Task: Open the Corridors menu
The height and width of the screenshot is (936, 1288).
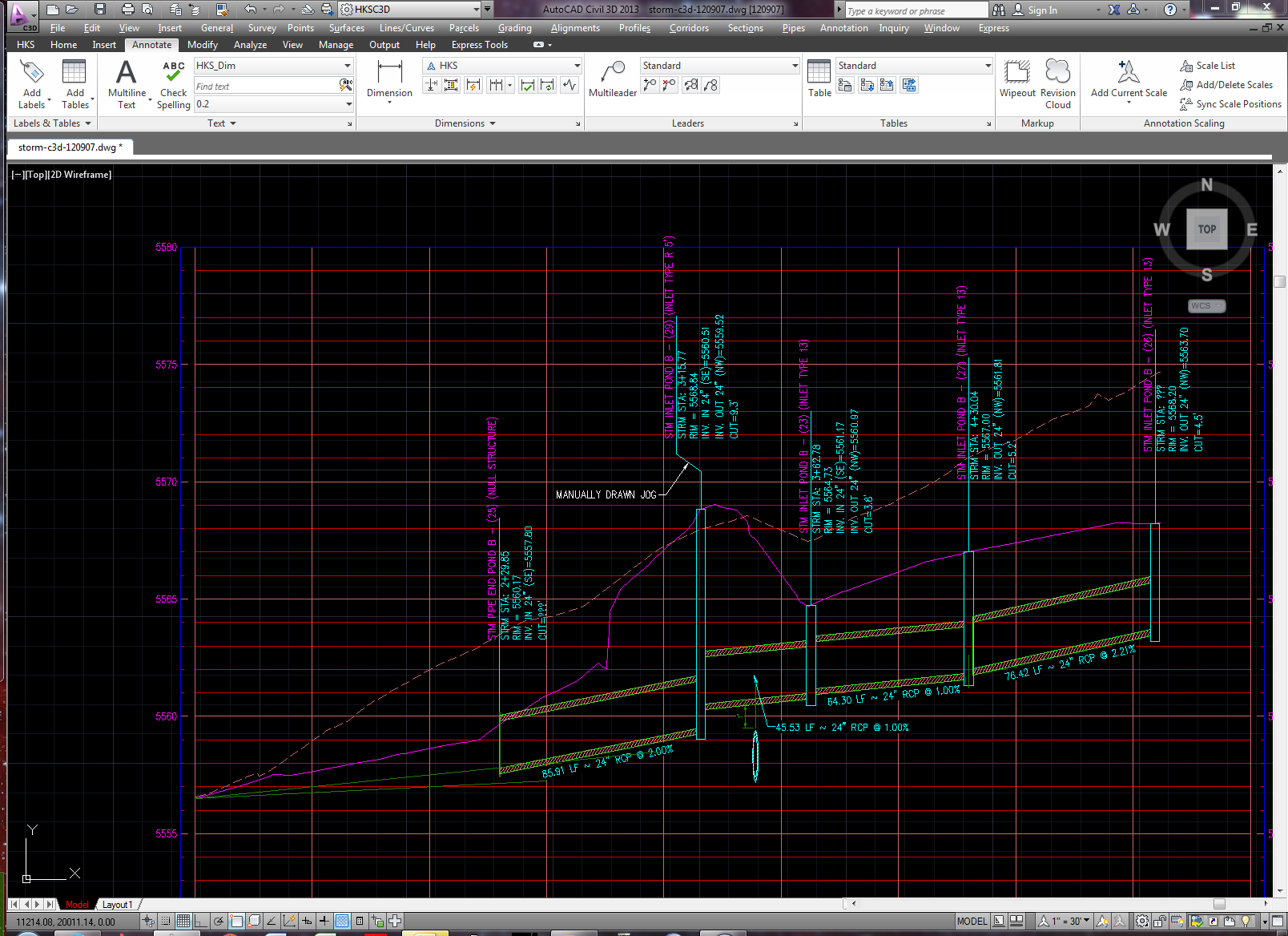Action: [x=689, y=28]
